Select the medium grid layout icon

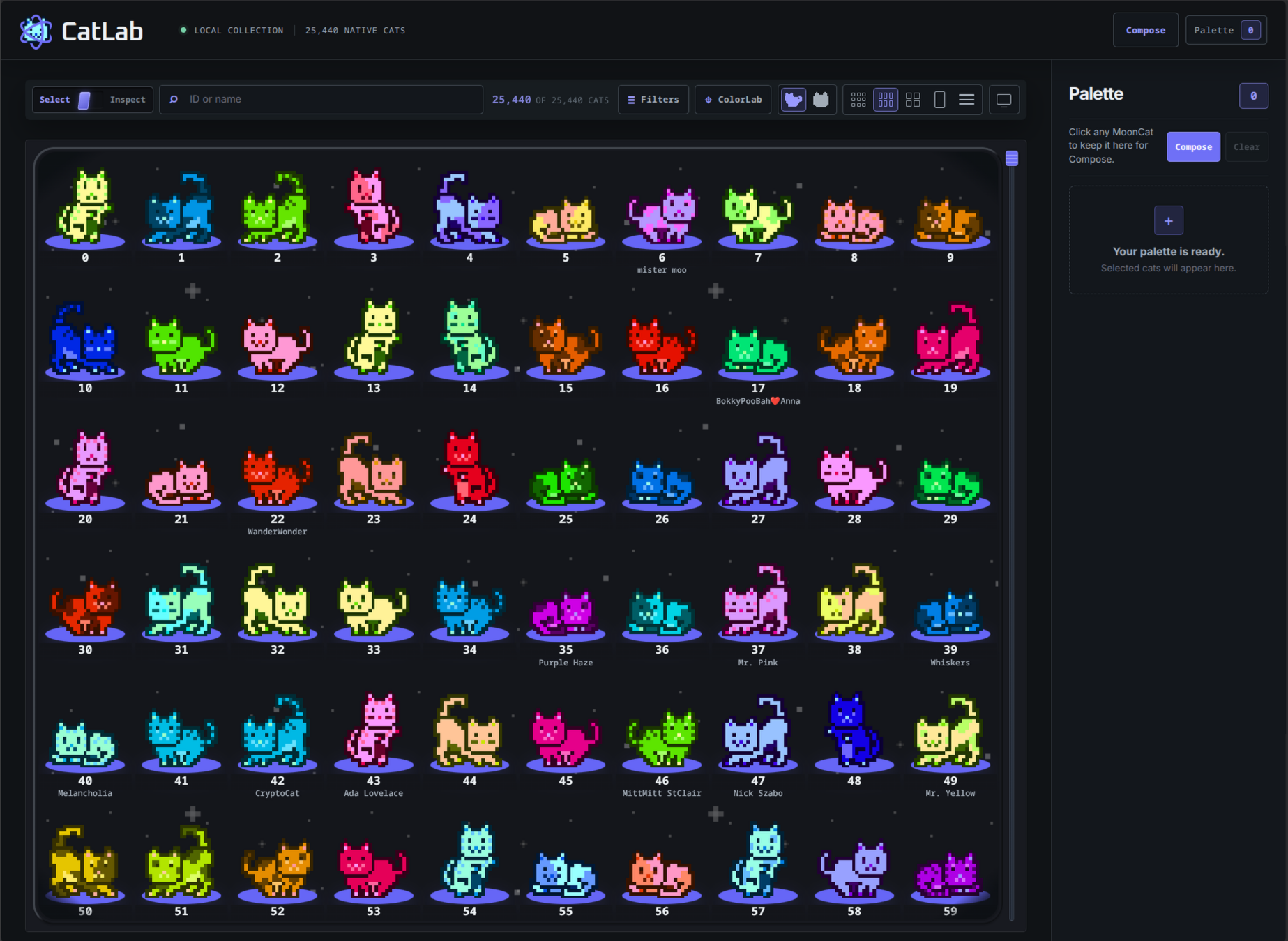pos(886,100)
